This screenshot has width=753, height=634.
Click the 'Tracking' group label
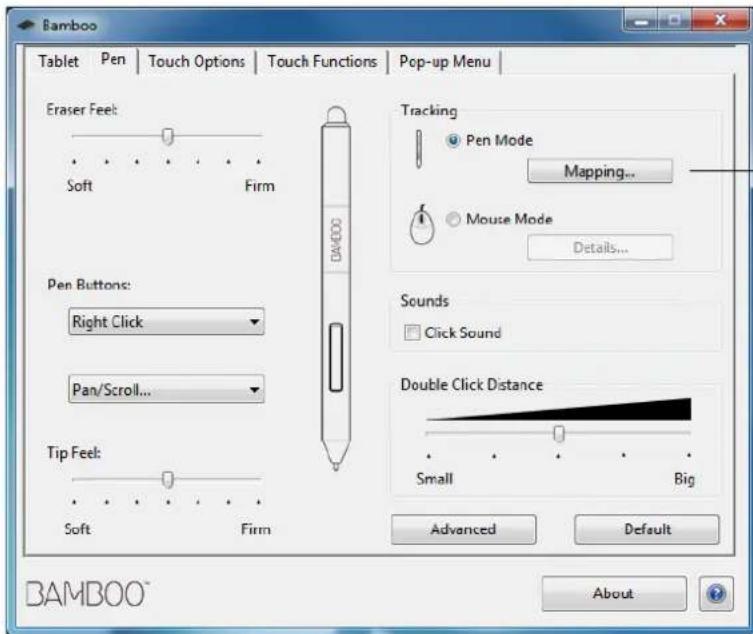coord(429,110)
